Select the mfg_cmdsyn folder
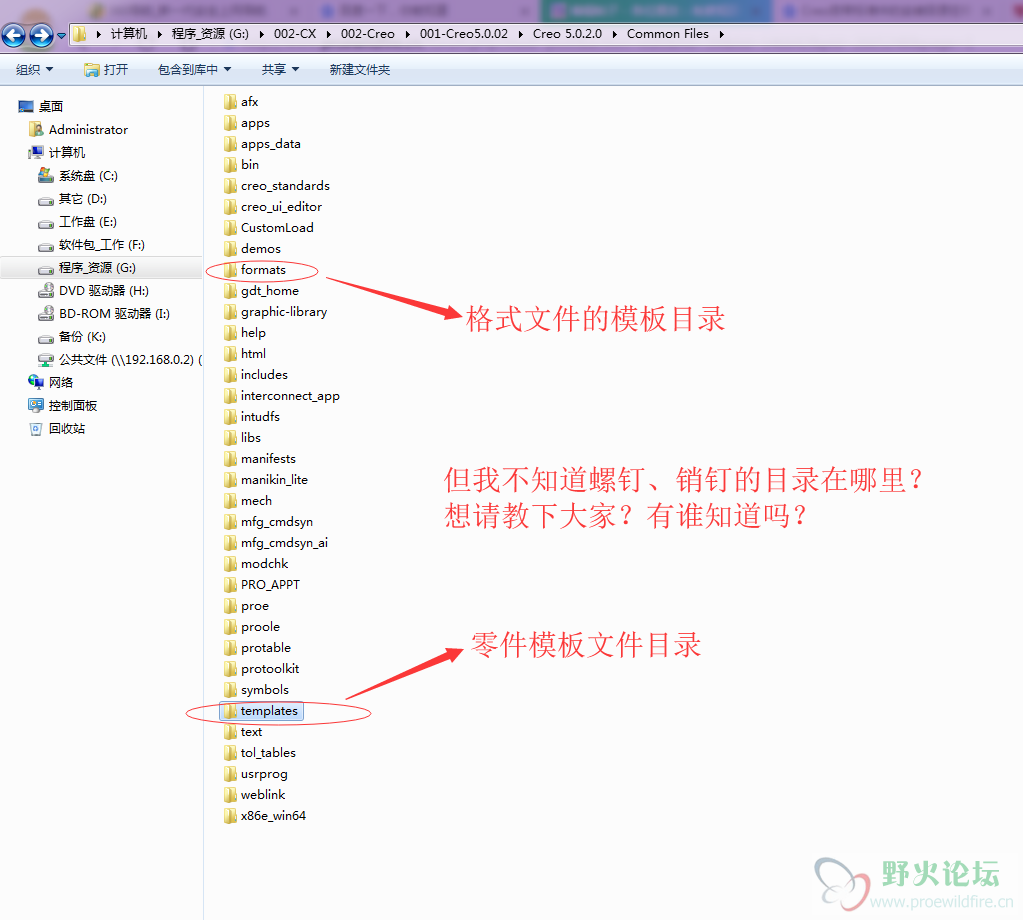The height and width of the screenshot is (920, 1023). (x=268, y=521)
